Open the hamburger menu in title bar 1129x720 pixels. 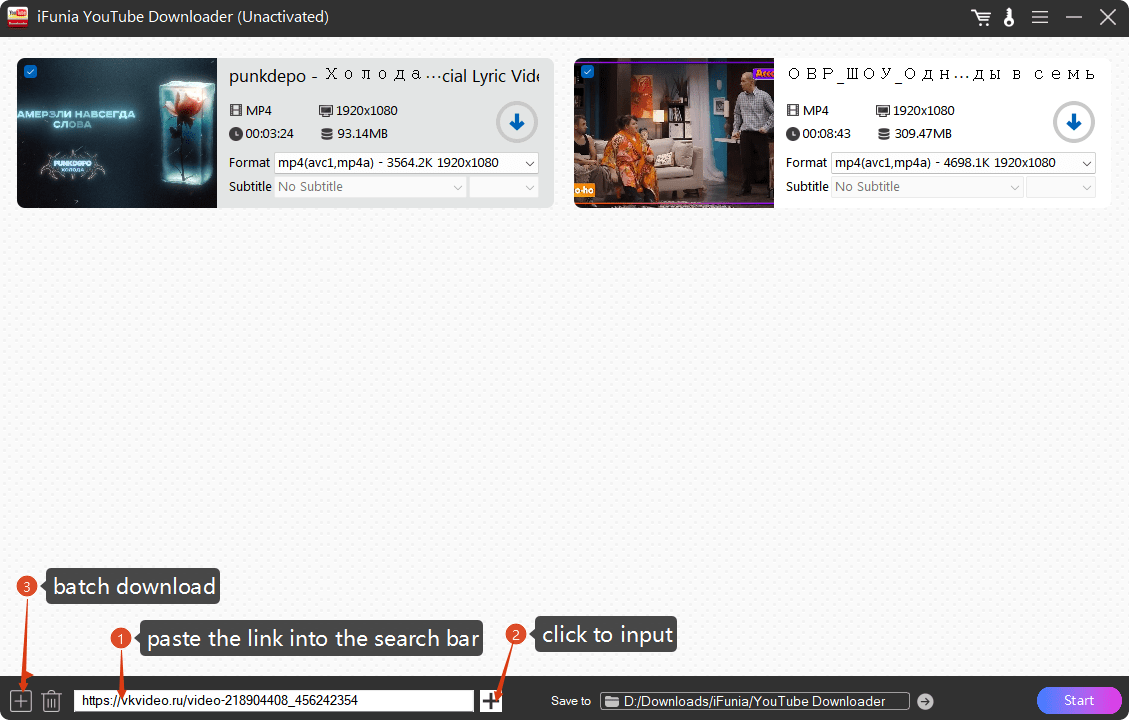pyautogui.click(x=1040, y=17)
